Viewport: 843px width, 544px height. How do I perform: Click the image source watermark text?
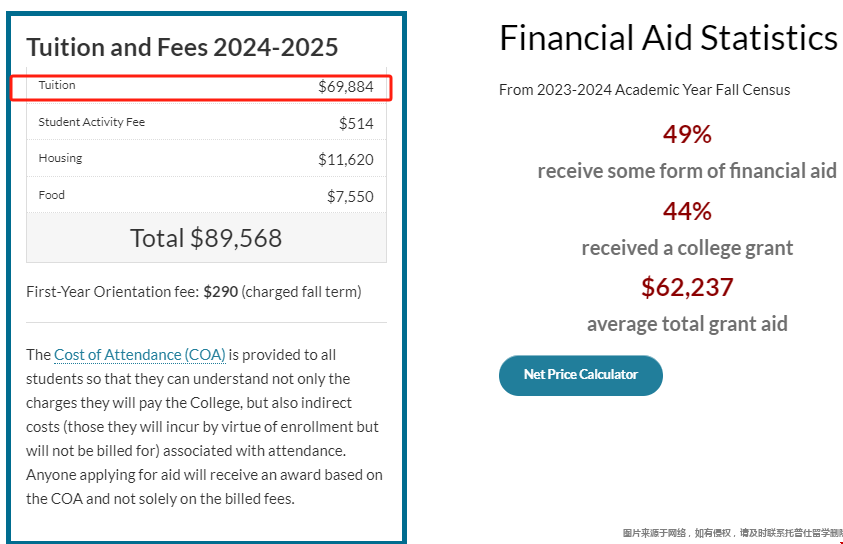pyautogui.click(x=732, y=533)
